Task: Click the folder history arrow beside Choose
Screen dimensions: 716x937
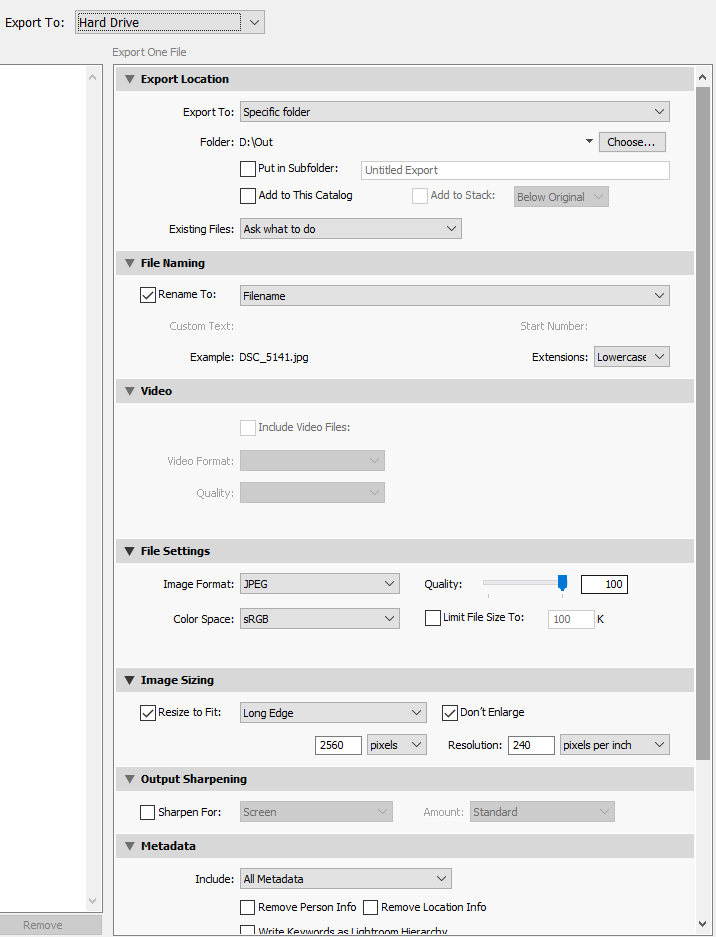Action: click(x=589, y=142)
